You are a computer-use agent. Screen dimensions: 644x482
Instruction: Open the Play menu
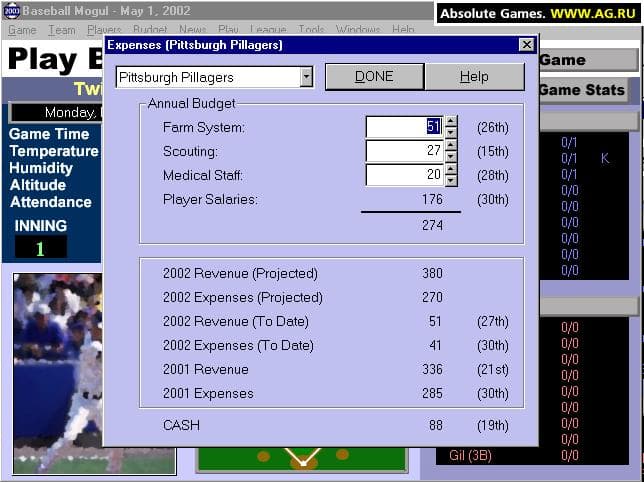click(228, 30)
